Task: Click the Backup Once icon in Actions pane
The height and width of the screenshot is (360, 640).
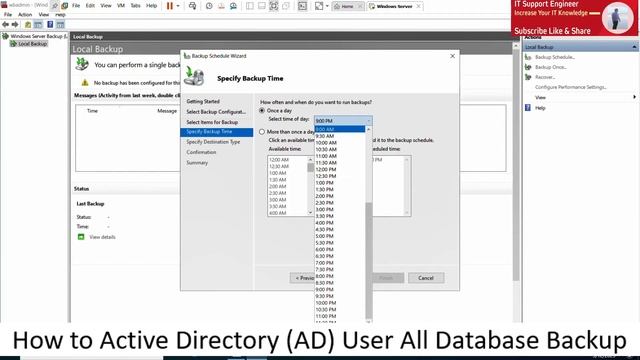Action: coord(528,67)
